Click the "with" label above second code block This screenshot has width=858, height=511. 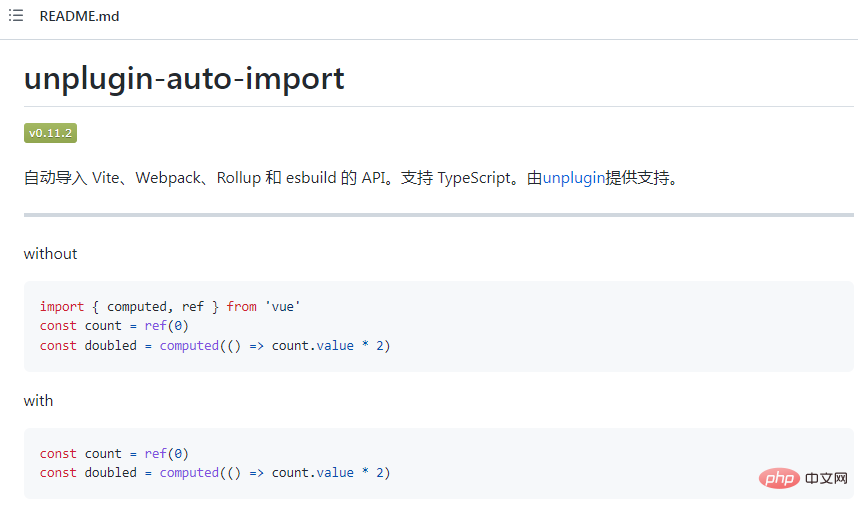pos(38,401)
